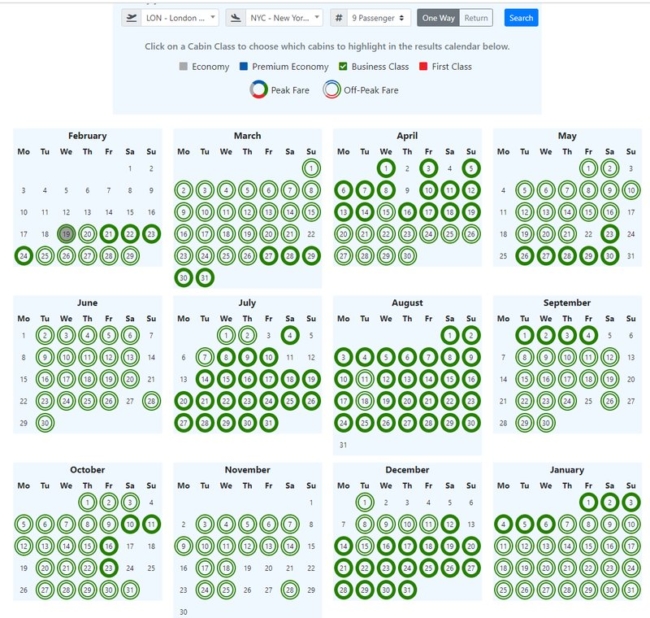This screenshot has height=618, width=650.
Task: Select March 1 availability circle
Action: coord(311,168)
